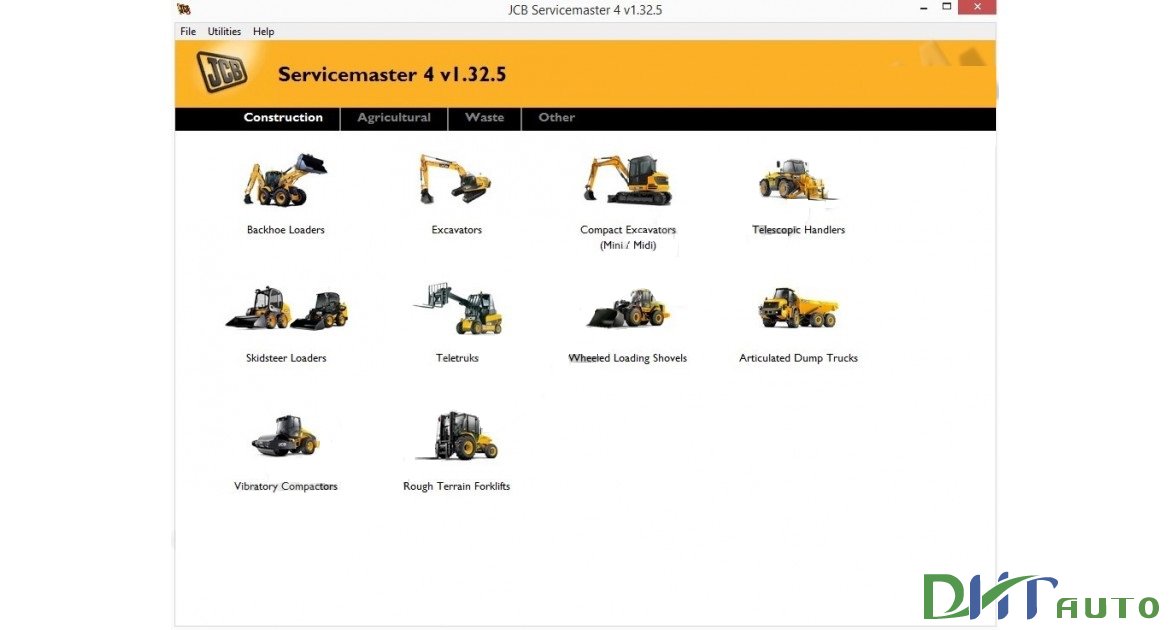The width and height of the screenshot is (1170, 630).
Task: Select the Excavators machine icon
Action: tap(455, 179)
